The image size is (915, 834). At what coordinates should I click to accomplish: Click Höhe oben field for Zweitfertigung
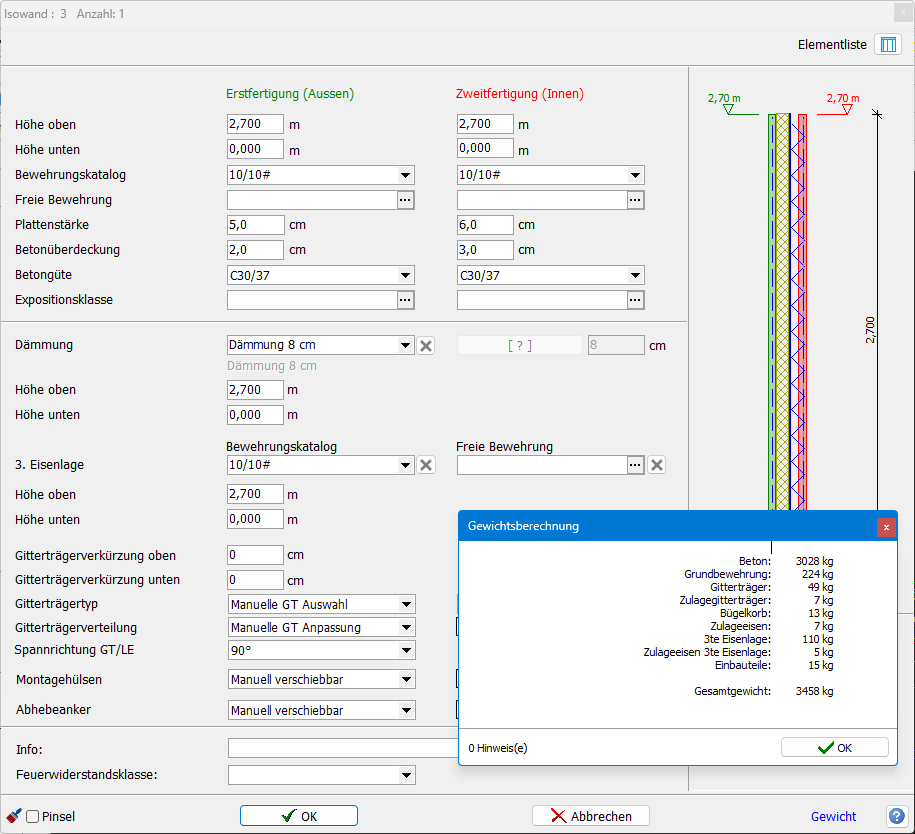(x=485, y=124)
